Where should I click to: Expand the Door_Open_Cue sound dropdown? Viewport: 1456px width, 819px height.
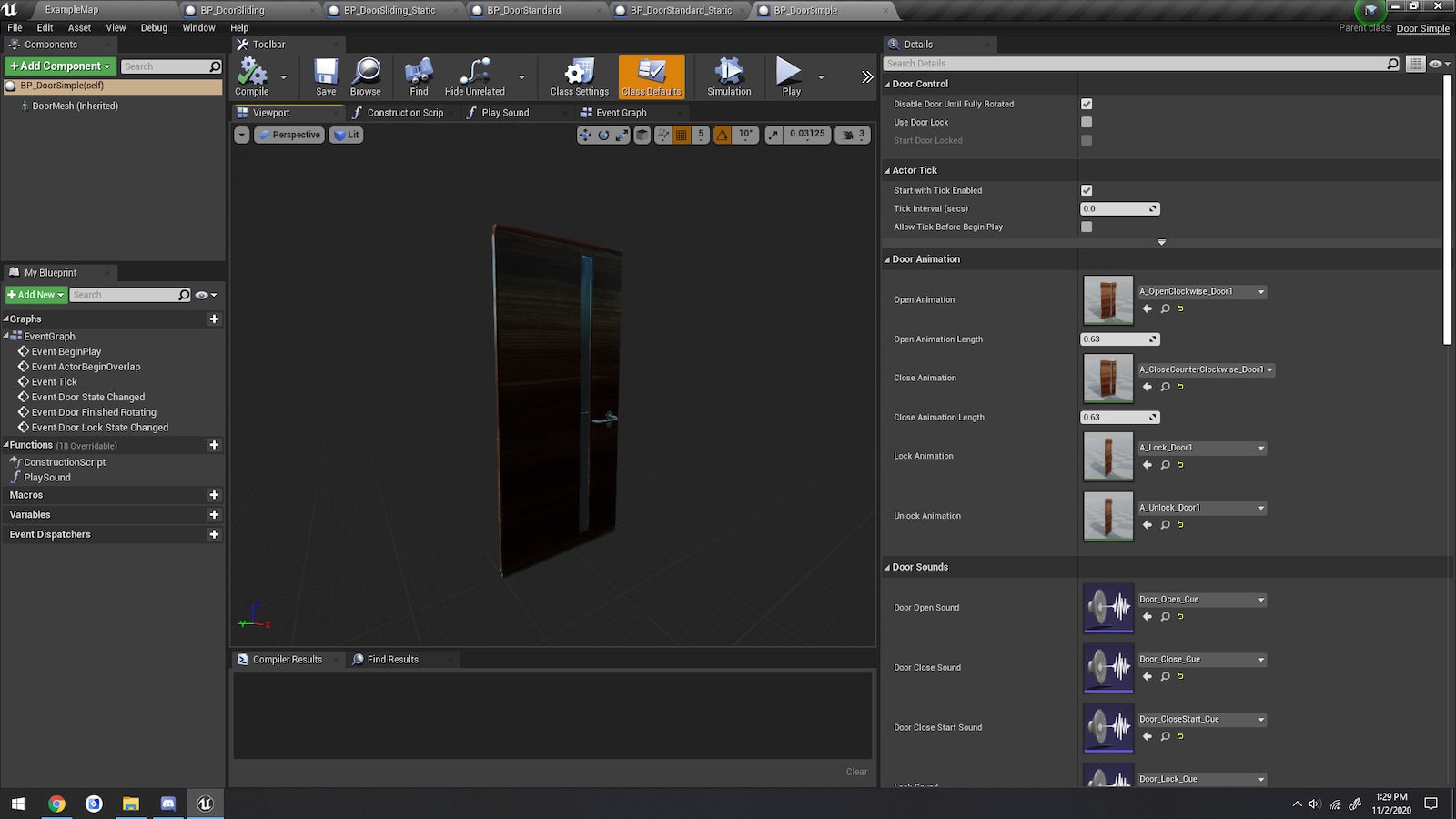1202,600
